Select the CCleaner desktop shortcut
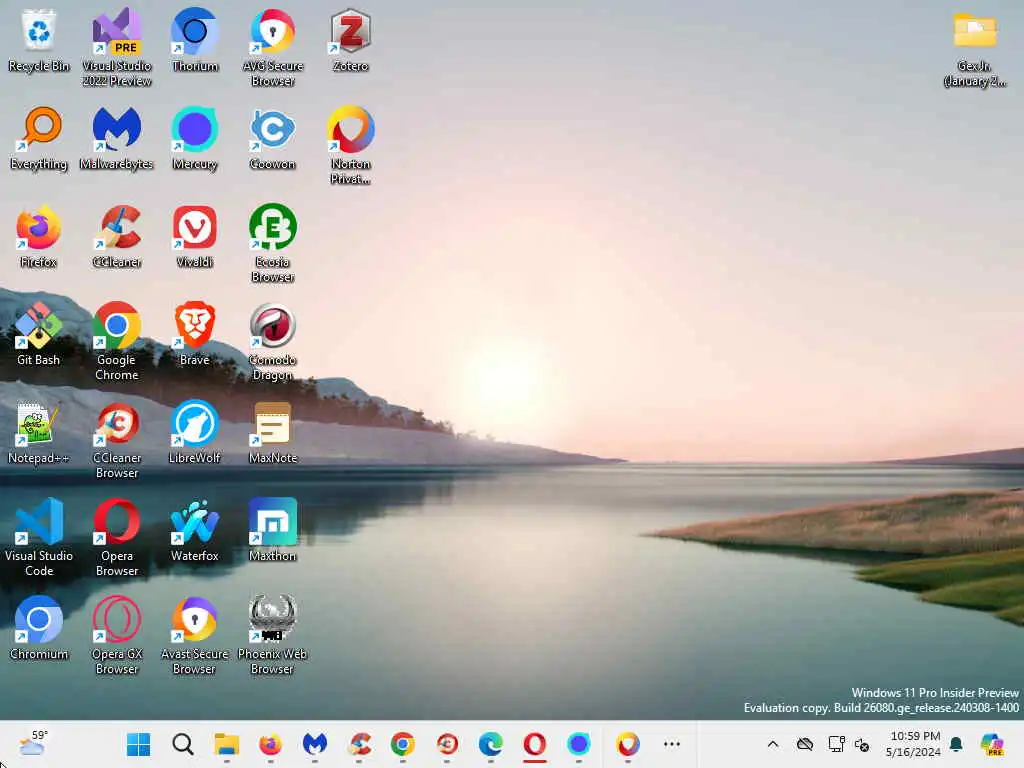Viewport: 1024px width, 768px height. click(117, 236)
